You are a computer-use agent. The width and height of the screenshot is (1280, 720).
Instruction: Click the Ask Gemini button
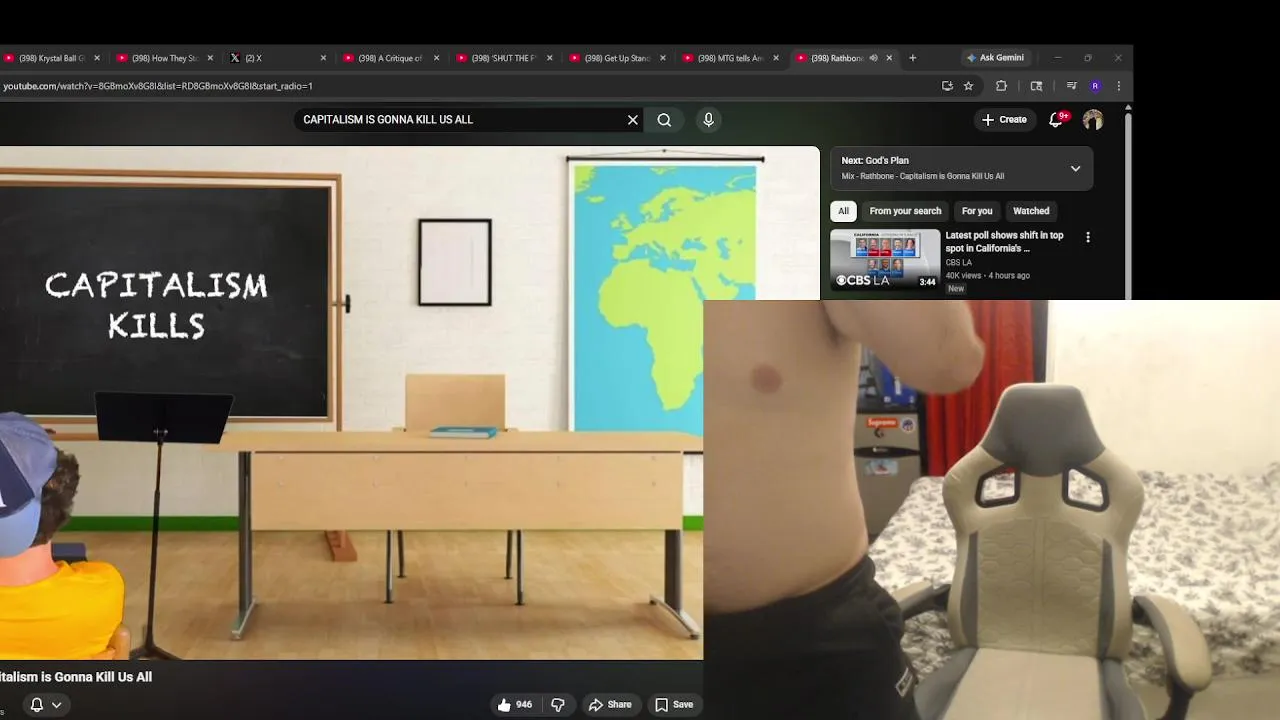(995, 58)
